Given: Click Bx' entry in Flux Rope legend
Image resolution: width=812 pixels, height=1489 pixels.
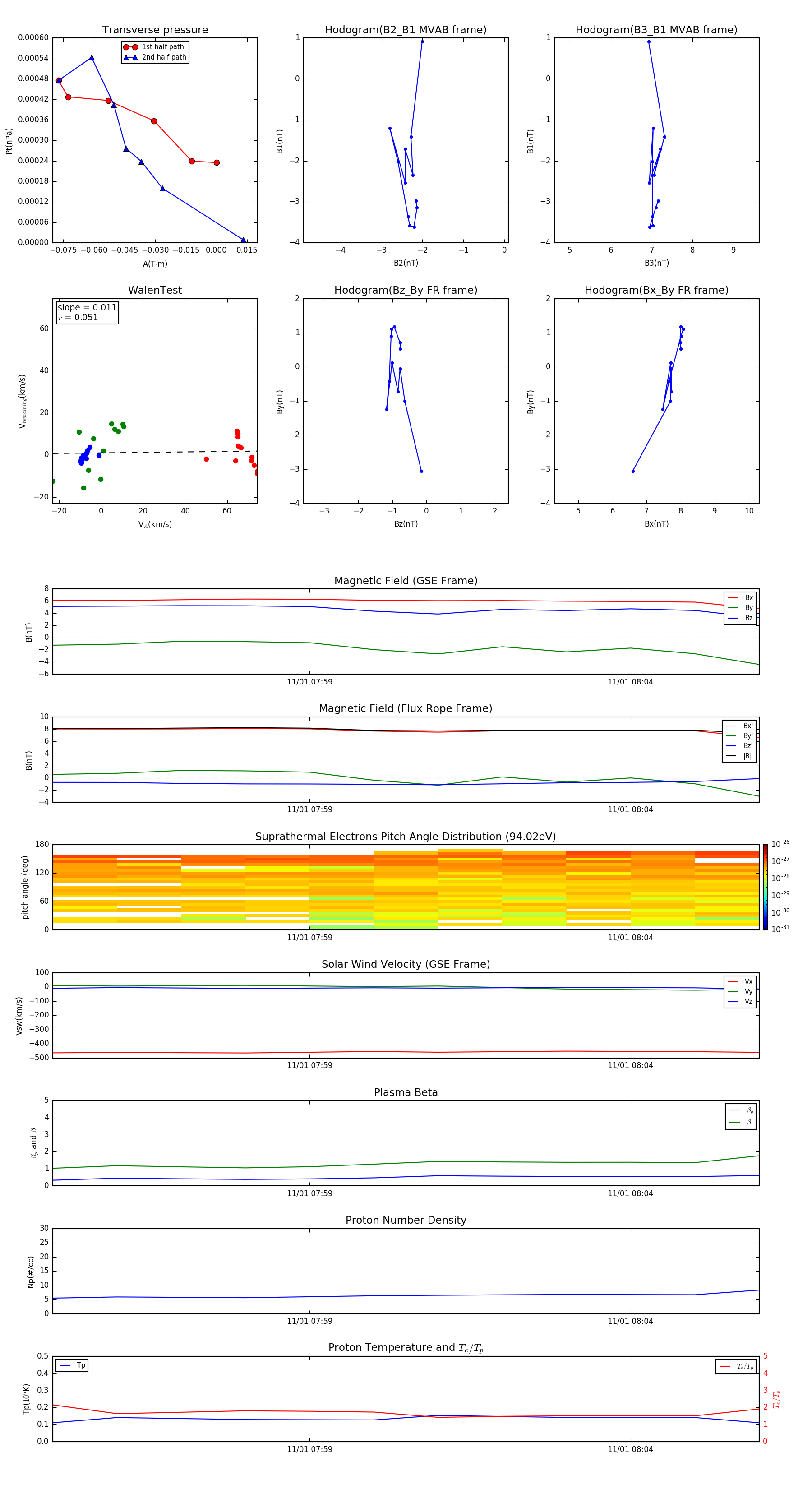Looking at the screenshot, I should [x=740, y=726].
